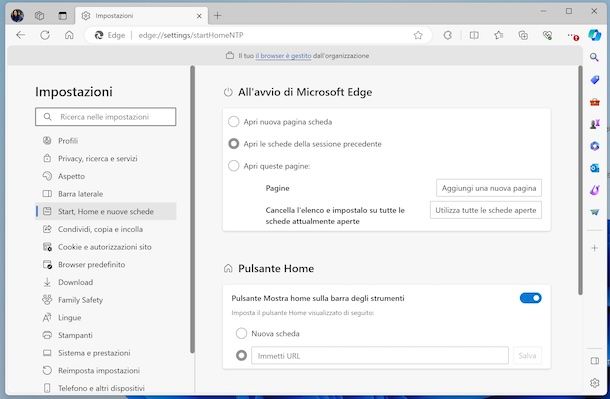Go back with the back arrow
Image resolution: width=610 pixels, height=399 pixels.
tap(21, 35)
